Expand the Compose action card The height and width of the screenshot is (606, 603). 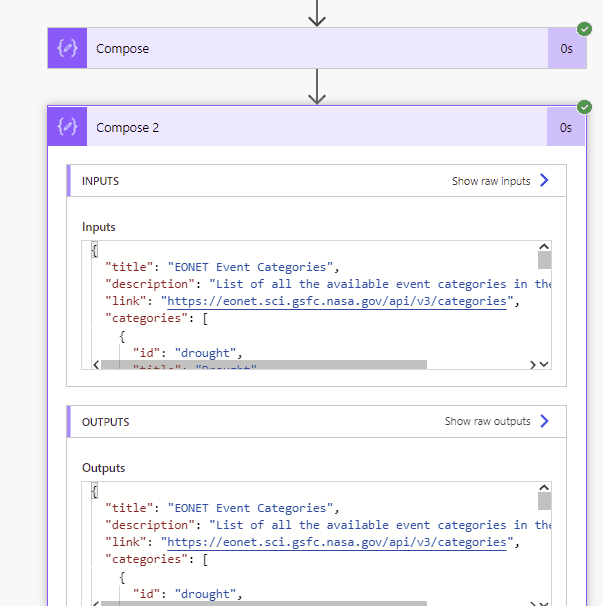(x=317, y=48)
